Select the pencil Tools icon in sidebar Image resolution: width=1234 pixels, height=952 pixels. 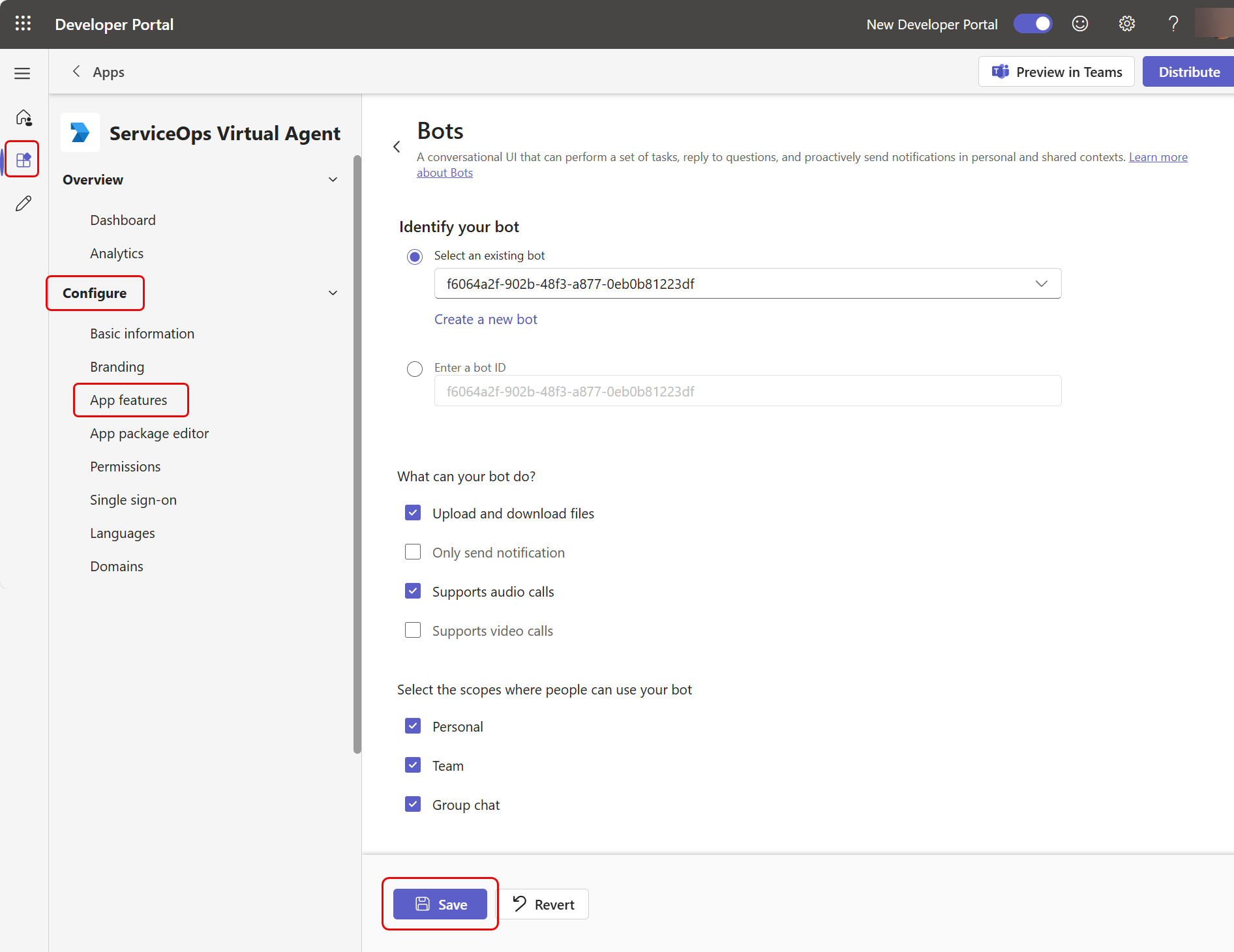pyautogui.click(x=23, y=203)
